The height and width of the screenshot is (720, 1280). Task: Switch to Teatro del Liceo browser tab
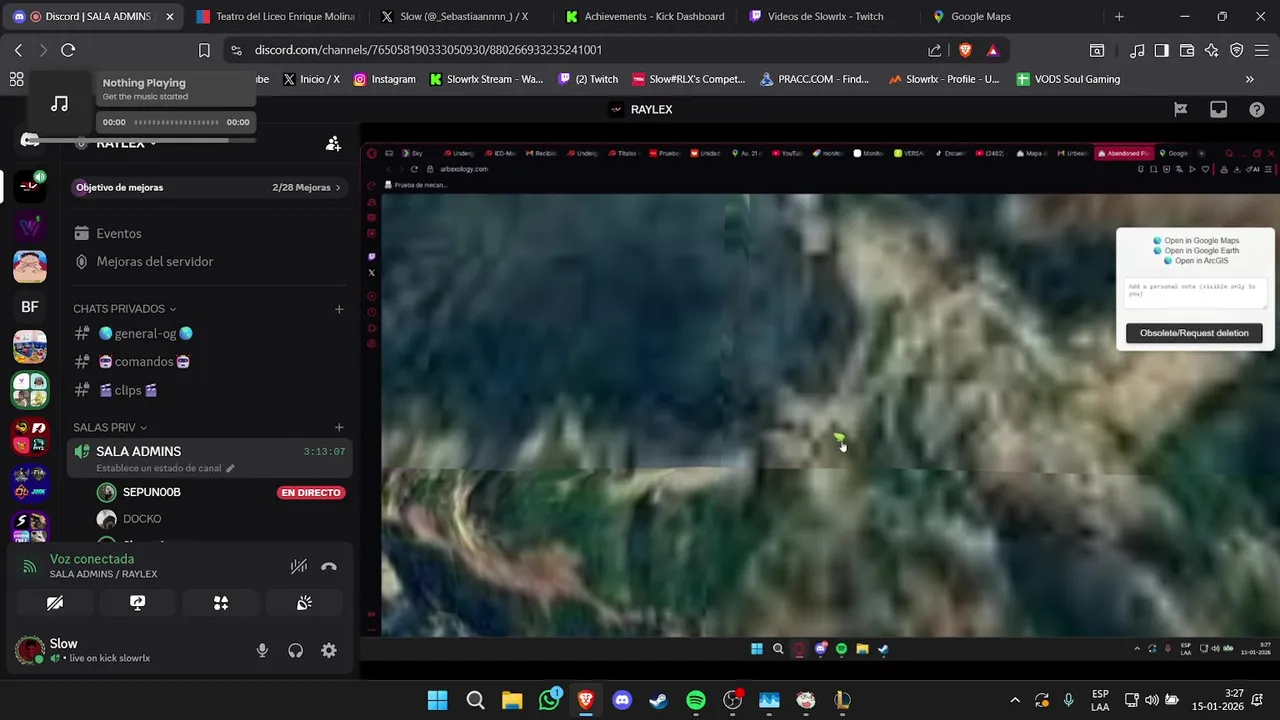[x=275, y=17]
